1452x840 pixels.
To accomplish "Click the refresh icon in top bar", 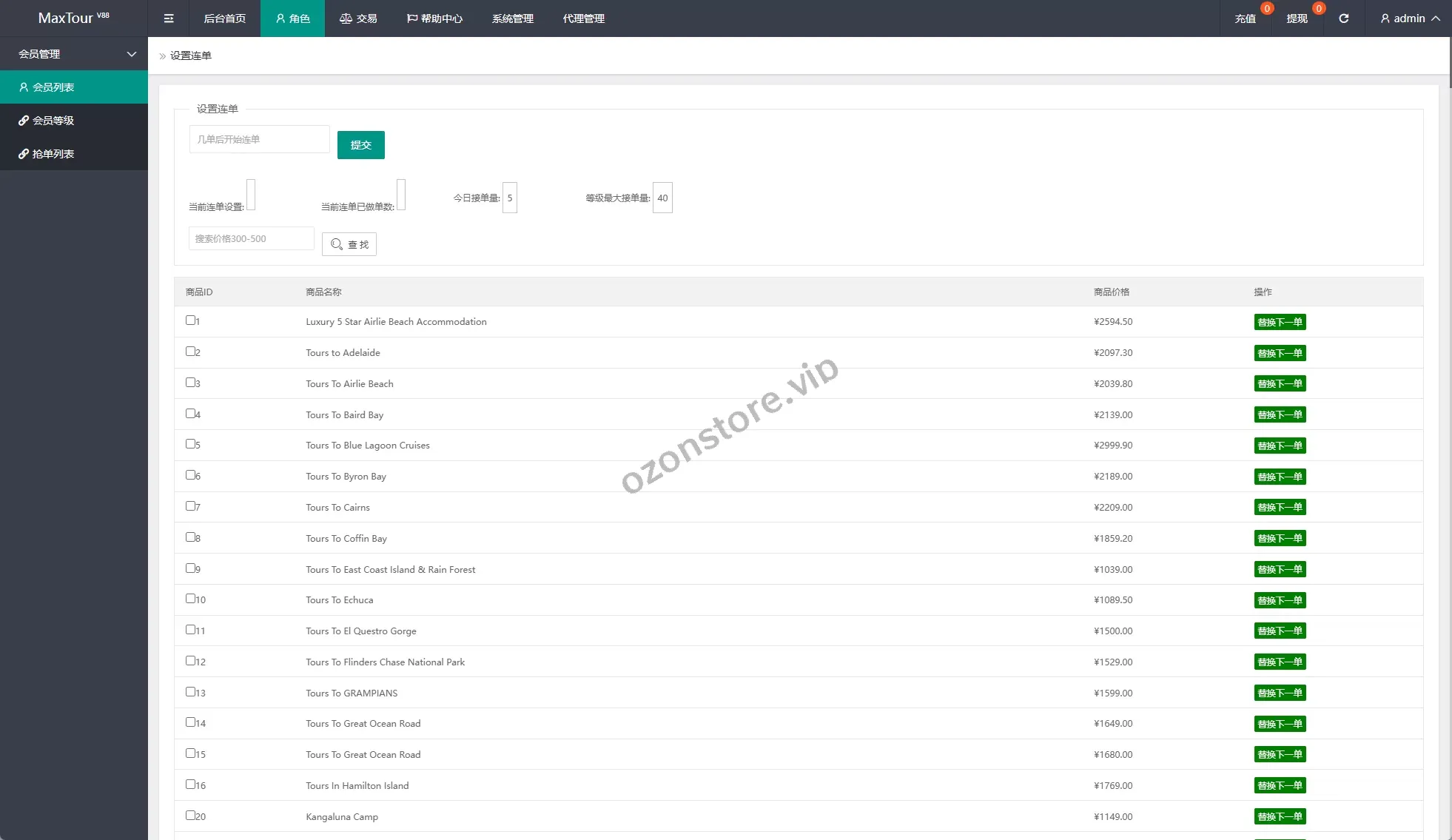I will click(x=1343, y=19).
